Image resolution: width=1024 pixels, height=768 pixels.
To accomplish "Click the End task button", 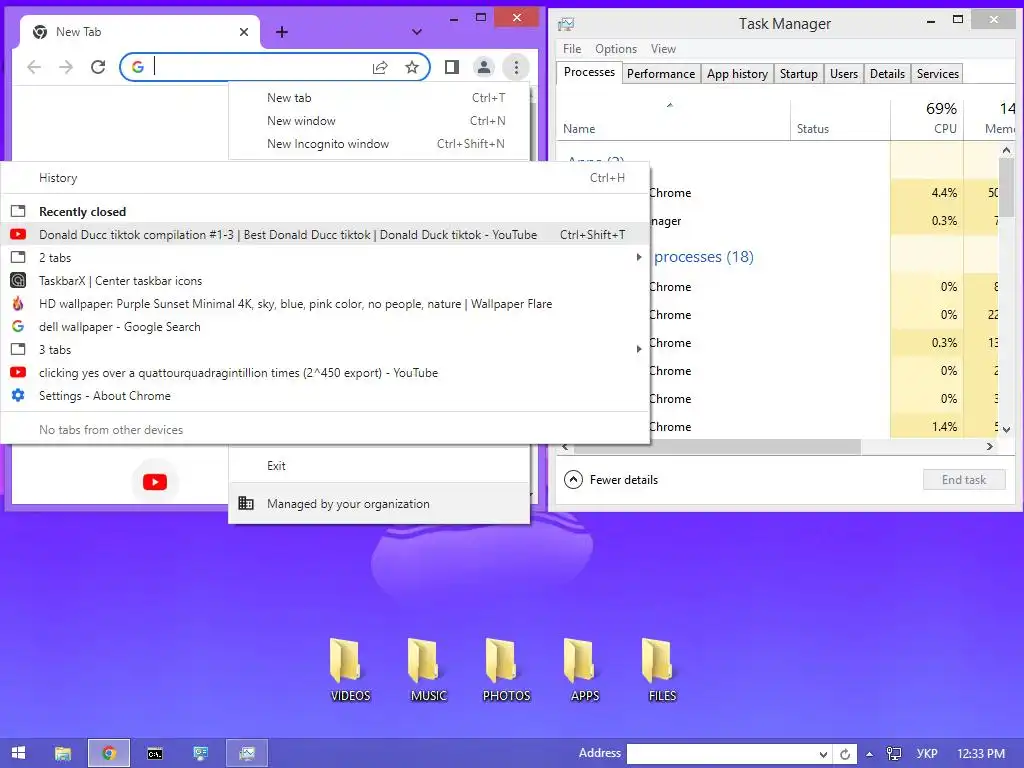I will click(x=964, y=480).
